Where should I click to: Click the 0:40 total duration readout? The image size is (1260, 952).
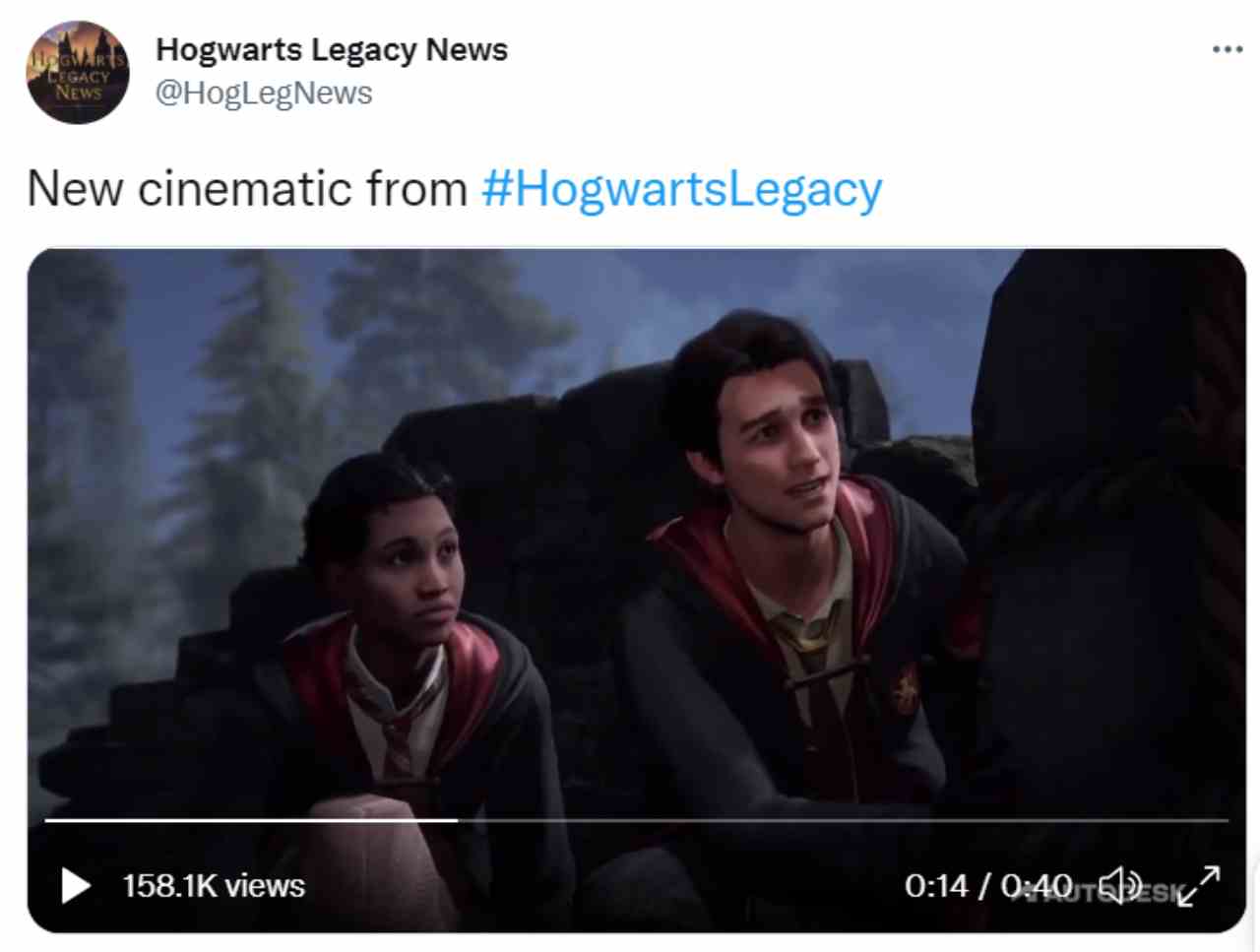1037,886
